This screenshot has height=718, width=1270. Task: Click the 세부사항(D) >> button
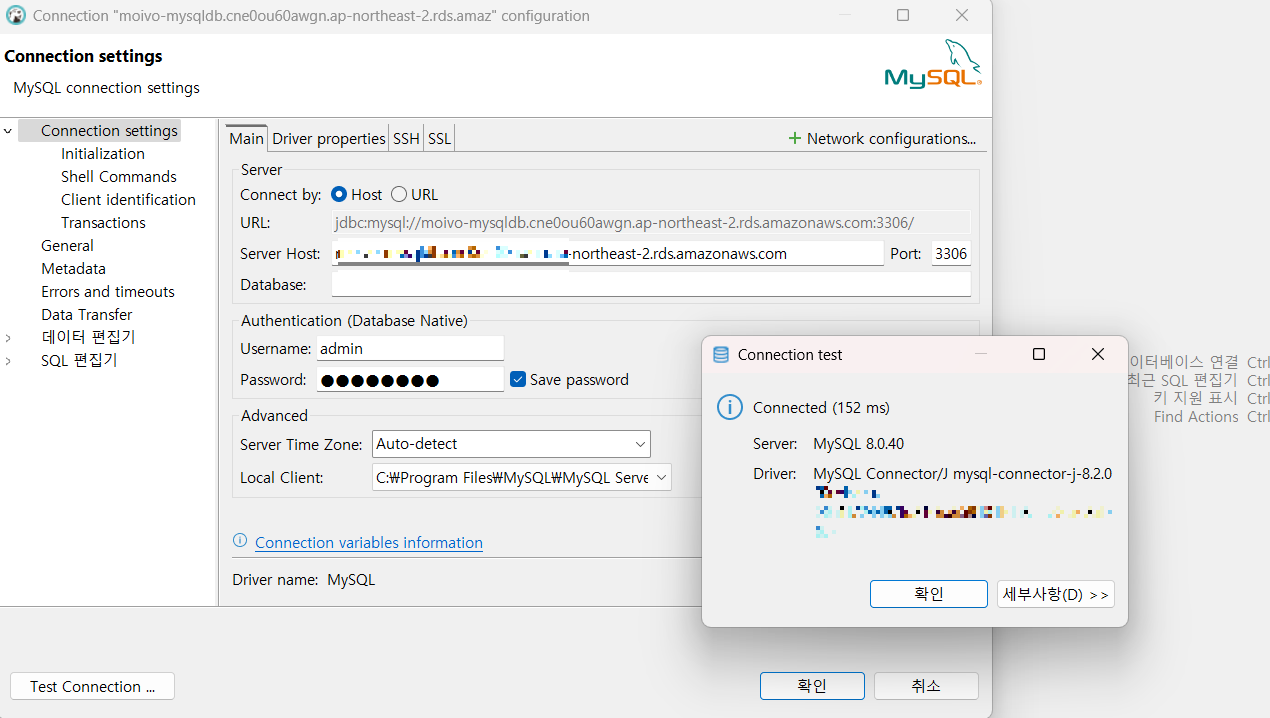tap(1056, 594)
